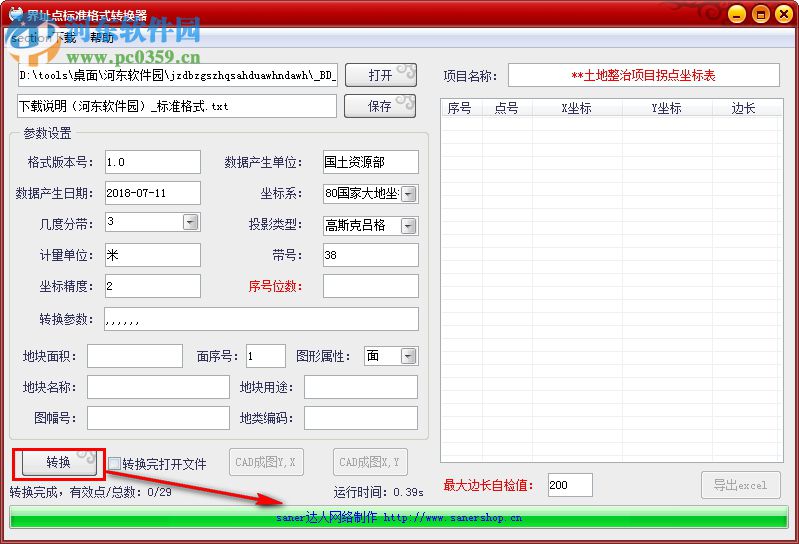
Task: Edit the 数据产生日期 field
Action: pos(153,193)
